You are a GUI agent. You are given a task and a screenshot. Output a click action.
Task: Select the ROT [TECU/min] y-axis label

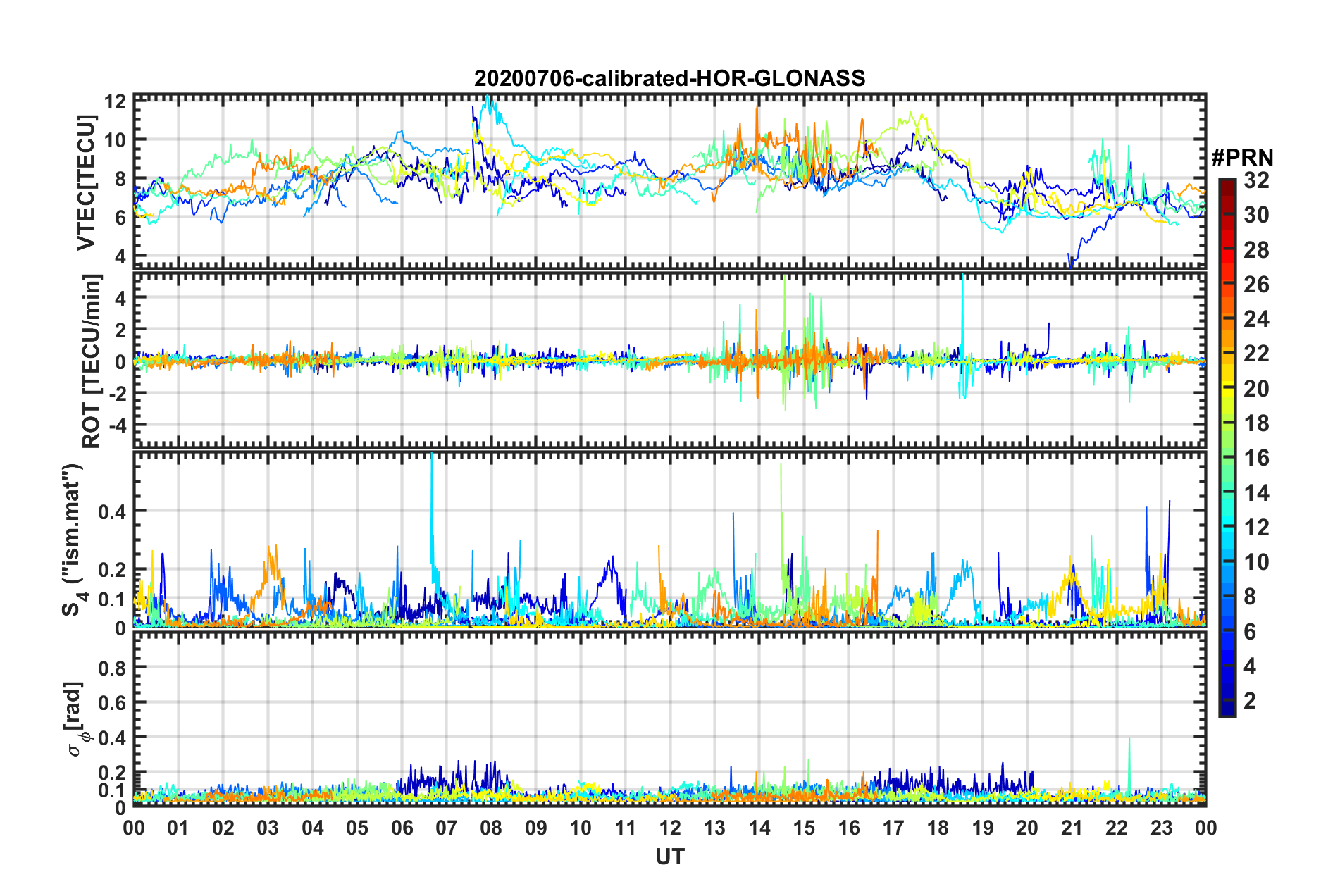click(91, 361)
